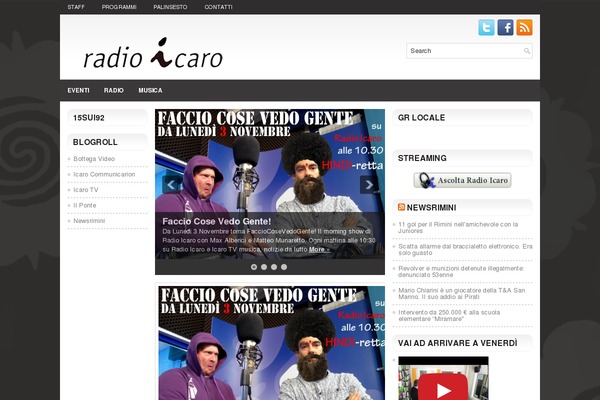Select the second slider dot
This screenshot has width=600, height=400.
tap(264, 267)
